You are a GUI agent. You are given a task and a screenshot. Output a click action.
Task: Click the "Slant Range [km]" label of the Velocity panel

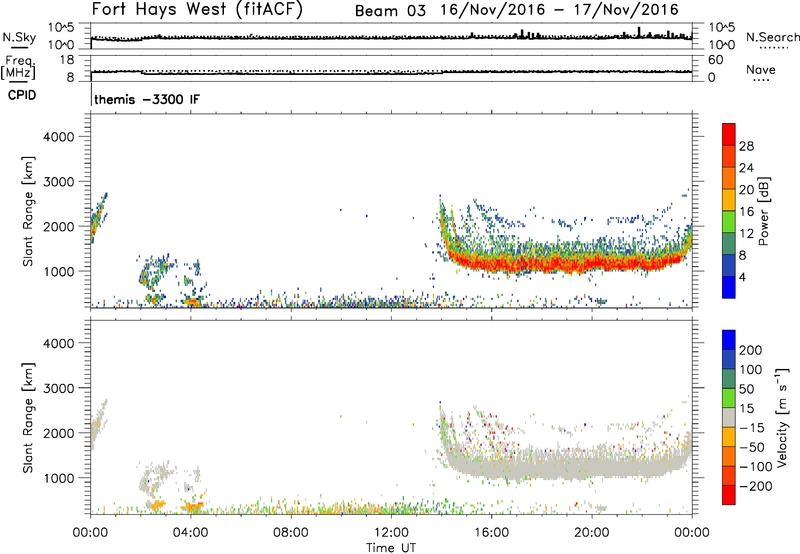point(28,417)
